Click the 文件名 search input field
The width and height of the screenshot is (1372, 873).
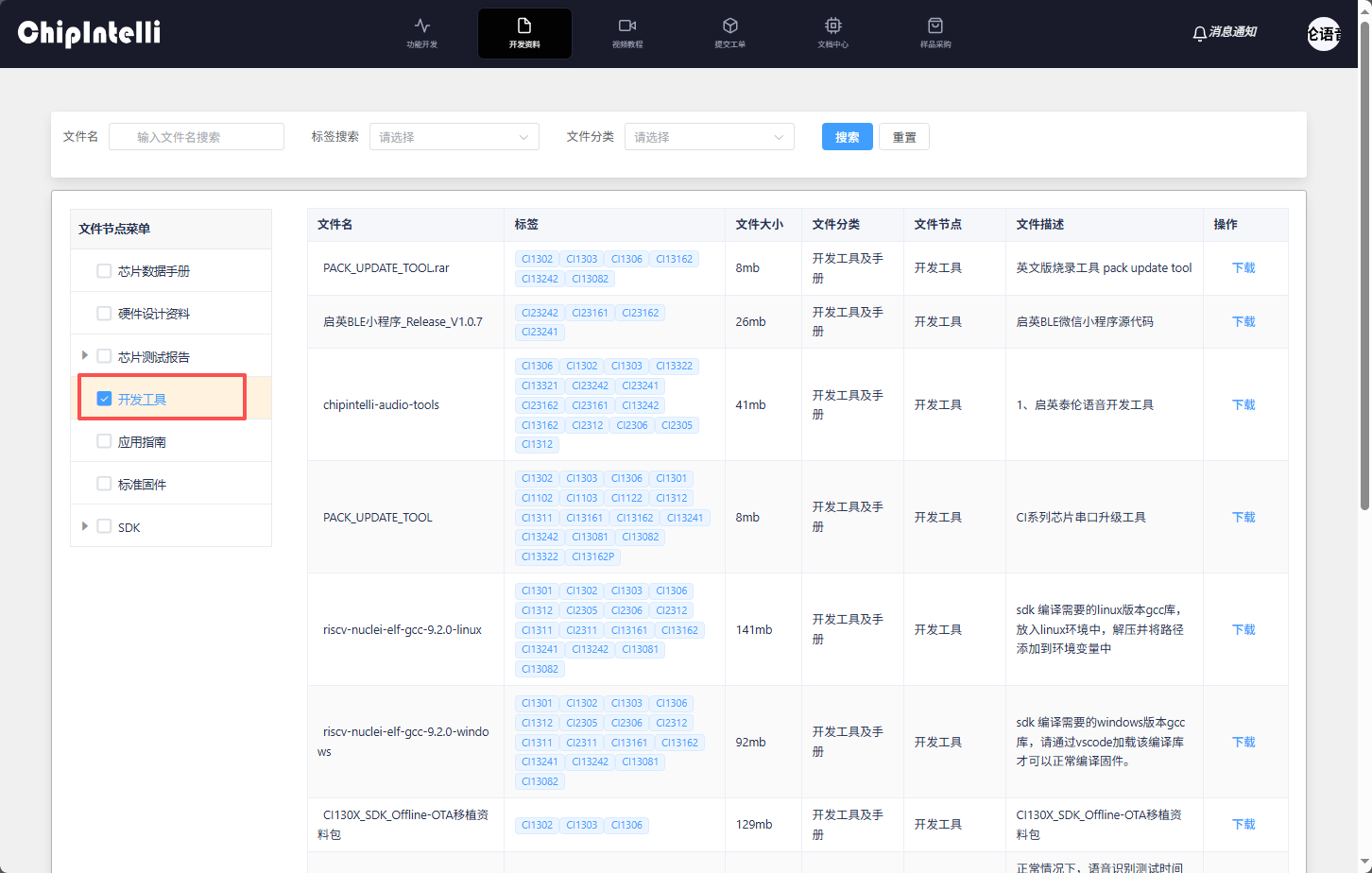pos(197,137)
